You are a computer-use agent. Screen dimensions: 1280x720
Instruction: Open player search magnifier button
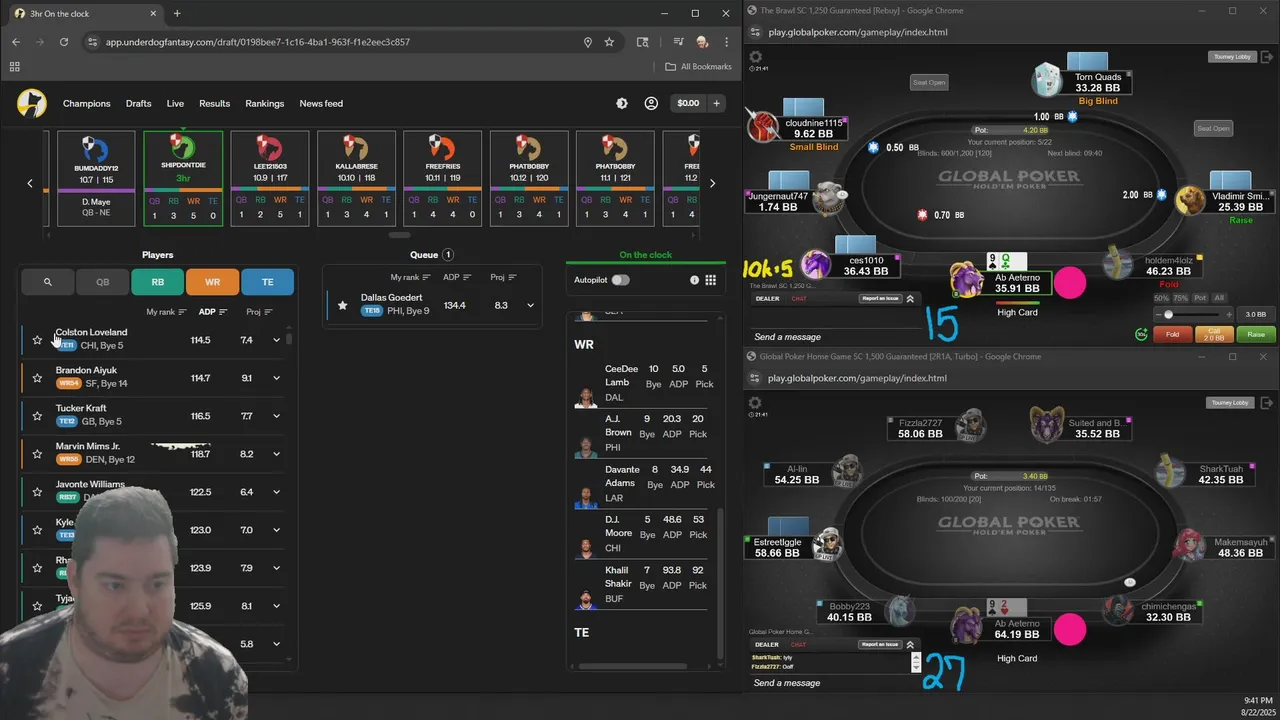(47, 282)
